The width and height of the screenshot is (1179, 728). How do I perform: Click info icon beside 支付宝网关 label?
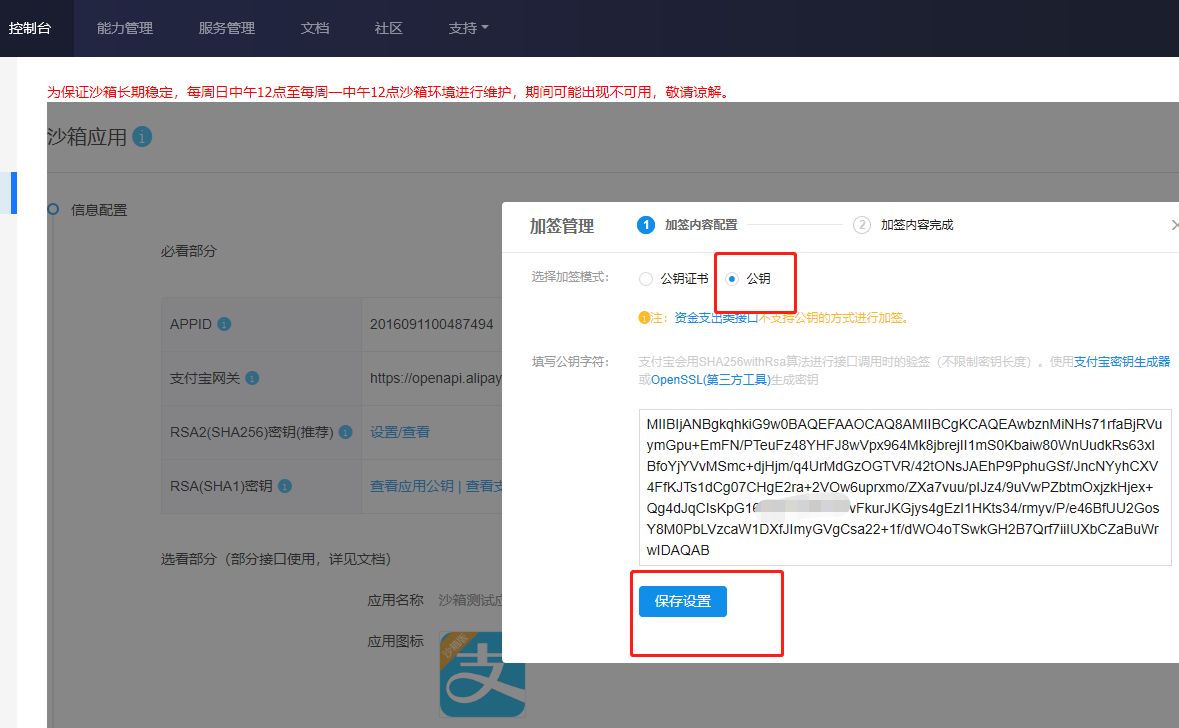tap(253, 378)
